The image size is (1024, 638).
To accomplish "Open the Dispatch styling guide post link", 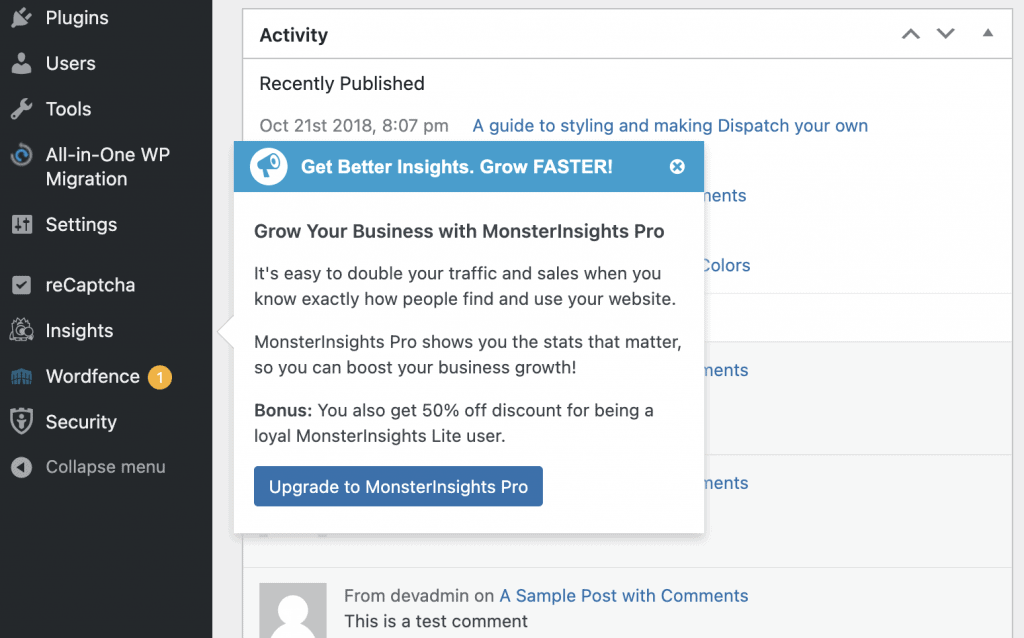I will click(x=670, y=126).
